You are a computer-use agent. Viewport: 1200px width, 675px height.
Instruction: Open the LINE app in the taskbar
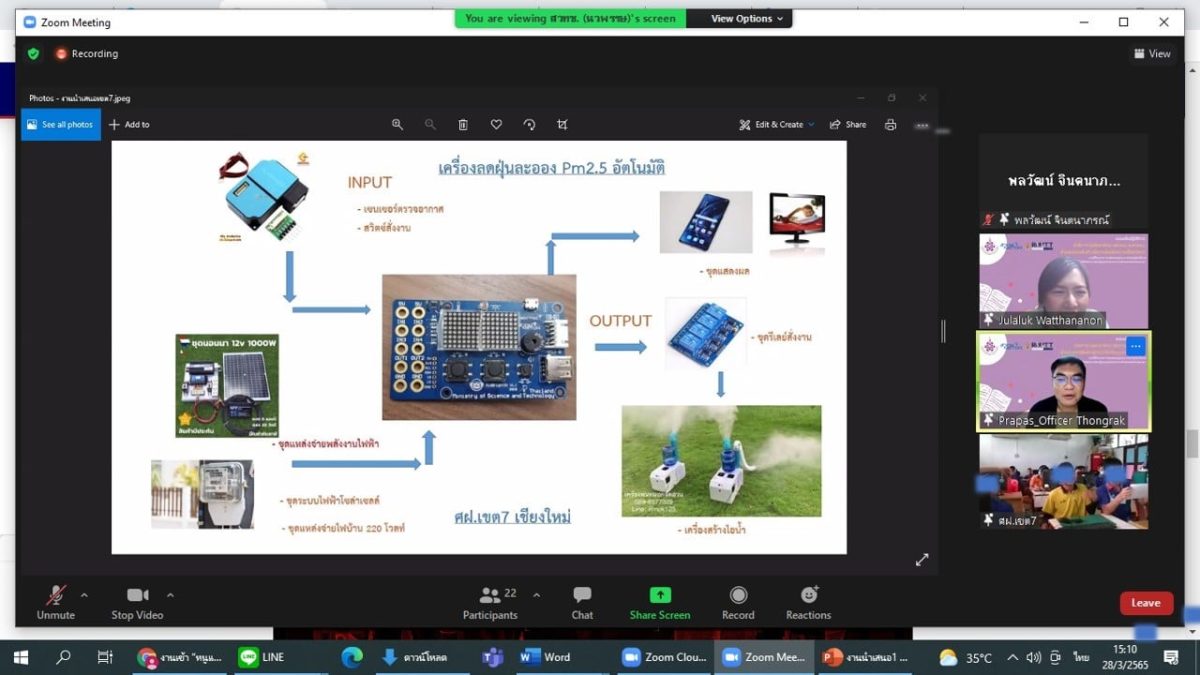coord(262,657)
